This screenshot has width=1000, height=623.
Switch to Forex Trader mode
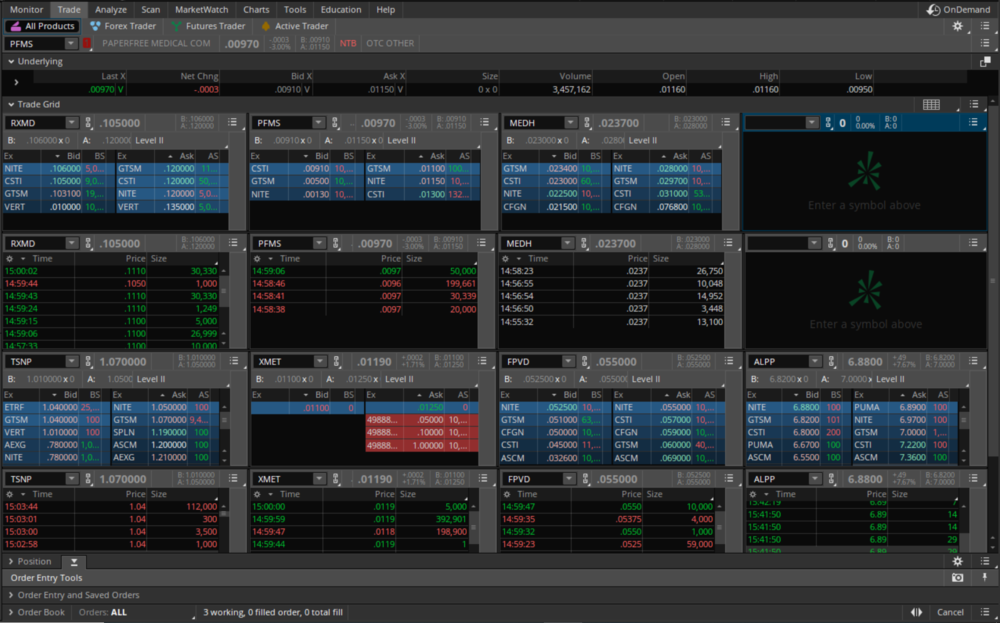[x=123, y=26]
